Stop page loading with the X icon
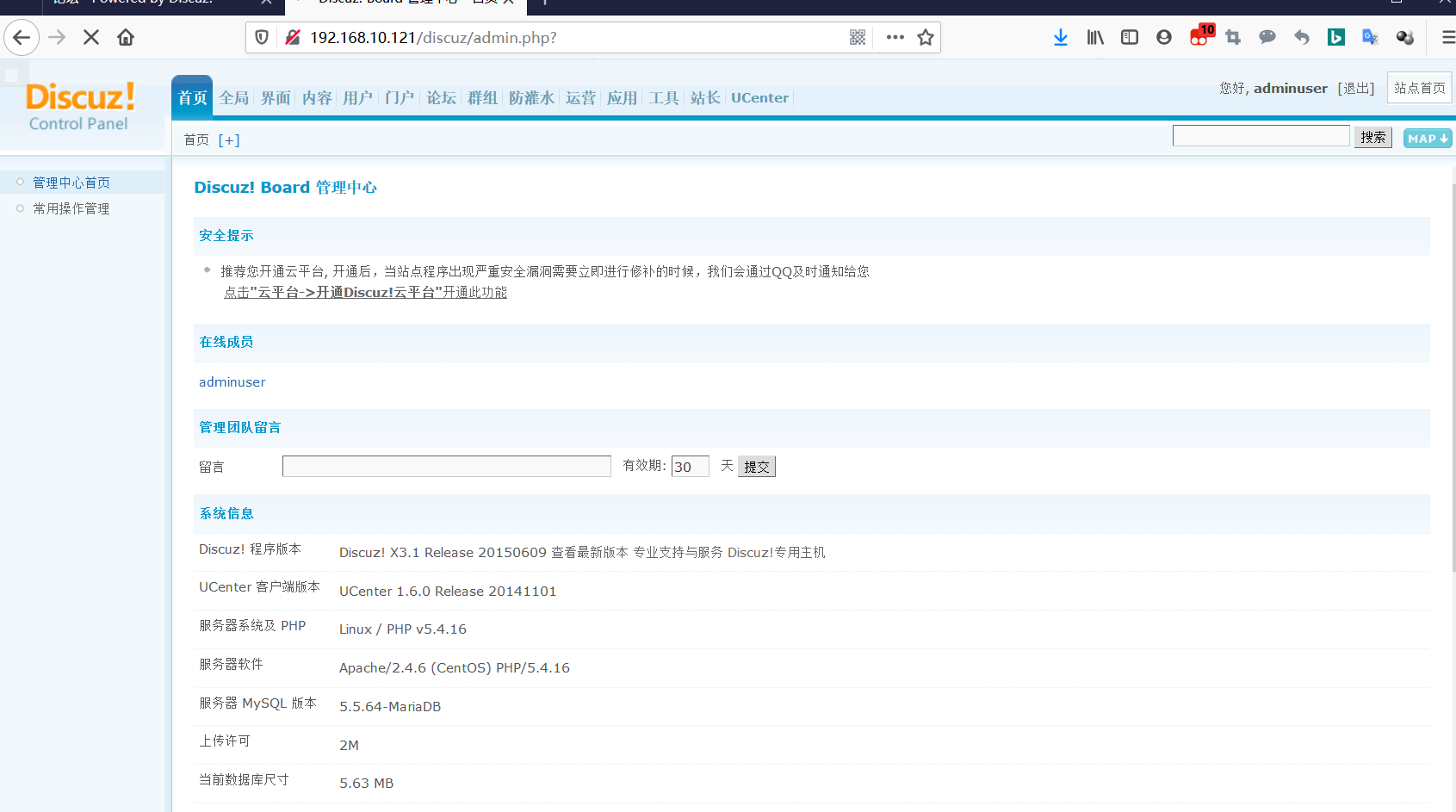 [91, 38]
